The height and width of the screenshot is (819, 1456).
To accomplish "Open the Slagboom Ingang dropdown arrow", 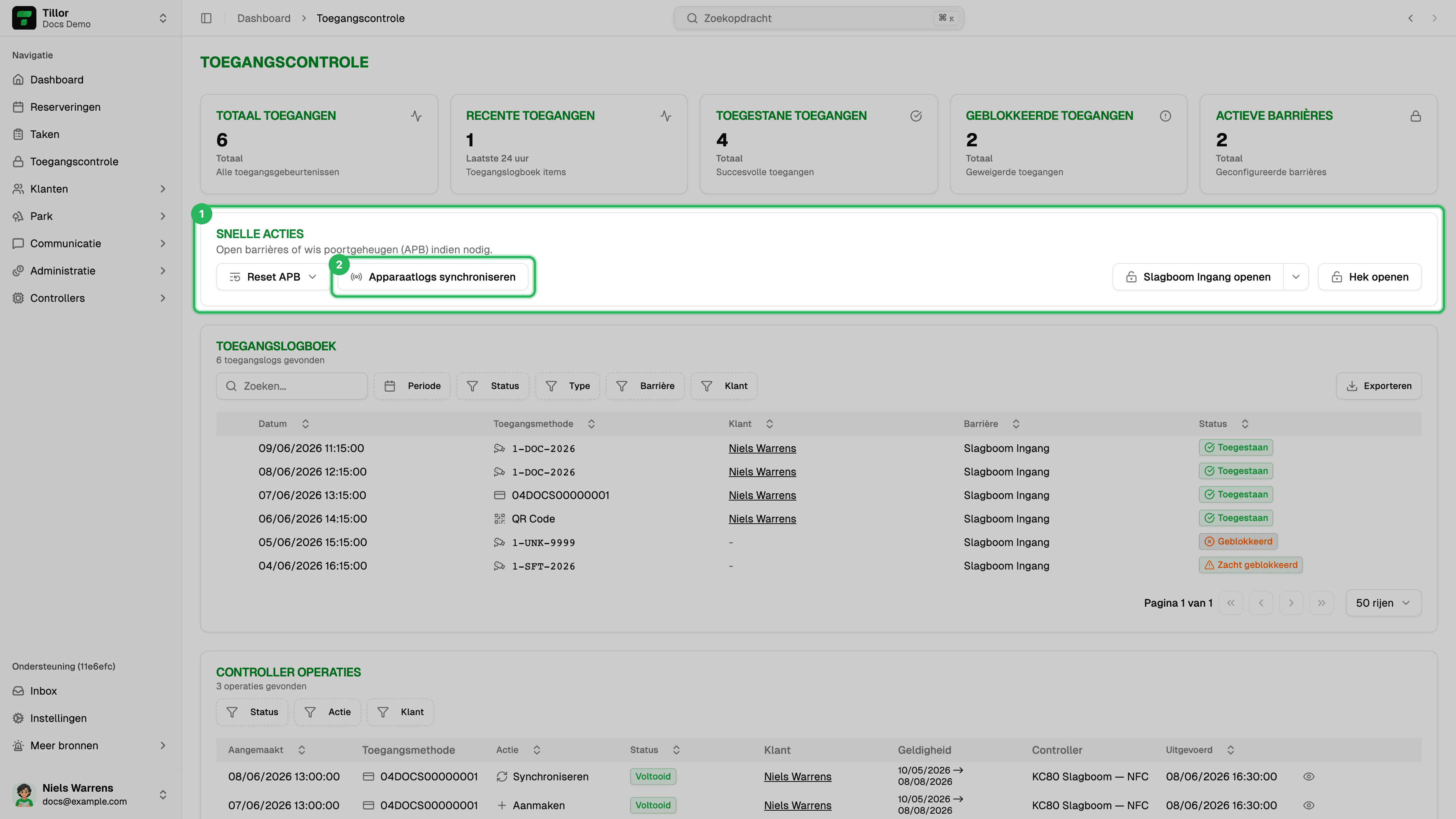I will coord(1296,277).
